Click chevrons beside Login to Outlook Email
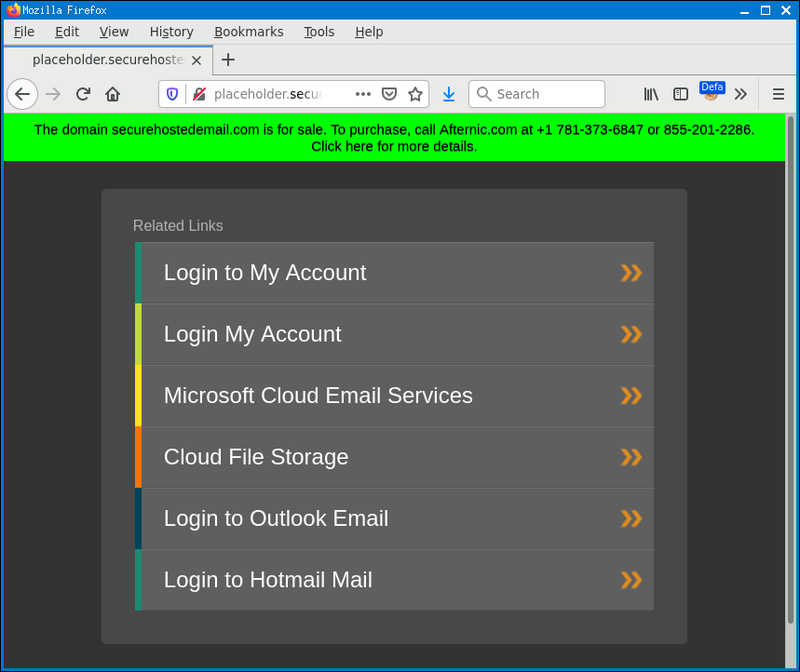This screenshot has height=672, width=800. [631, 518]
